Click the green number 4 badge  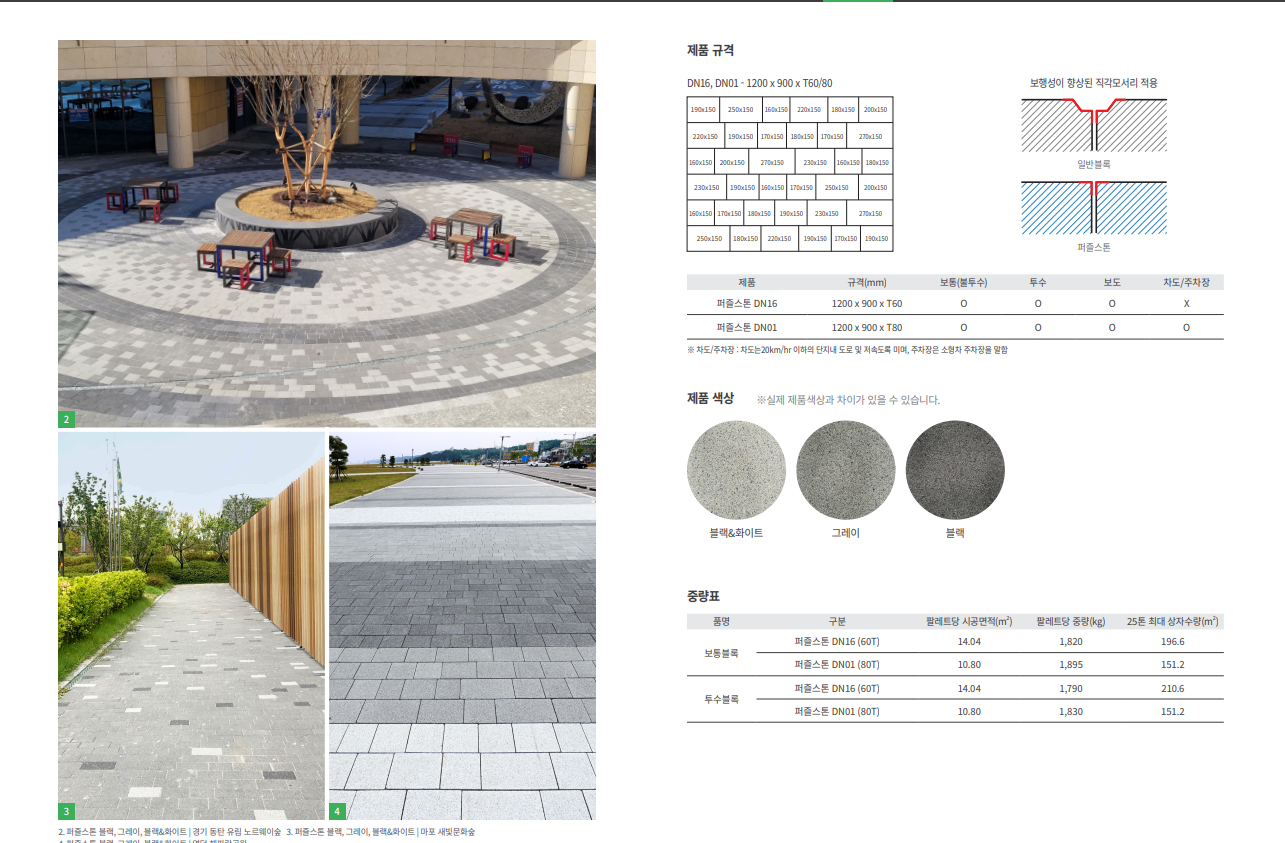[x=337, y=811]
